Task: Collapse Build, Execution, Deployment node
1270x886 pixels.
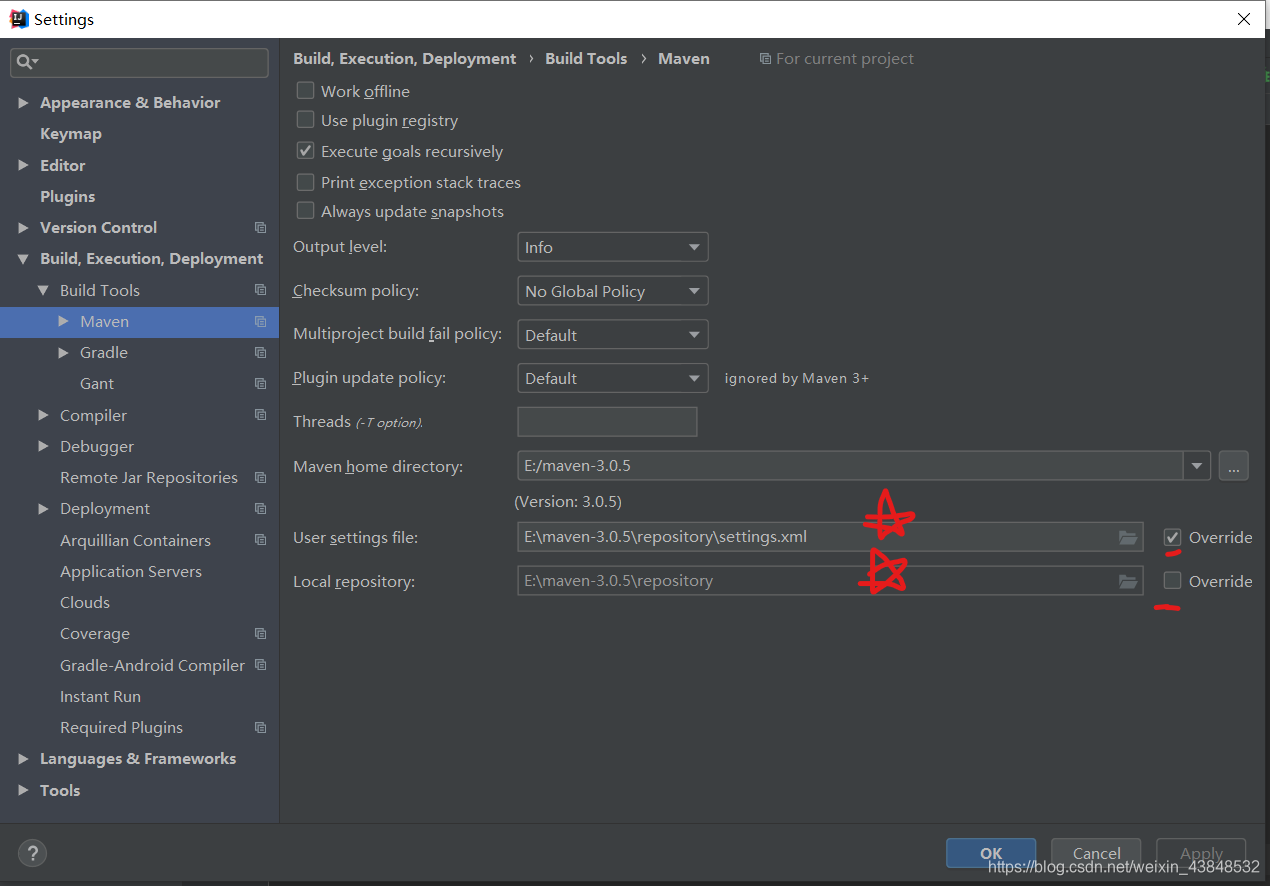Action: click(23, 259)
